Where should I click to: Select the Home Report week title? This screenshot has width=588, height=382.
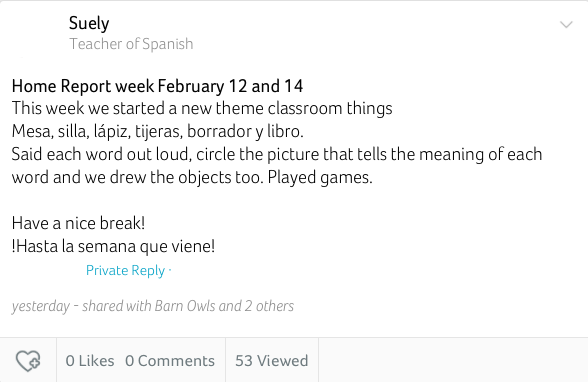coord(157,86)
